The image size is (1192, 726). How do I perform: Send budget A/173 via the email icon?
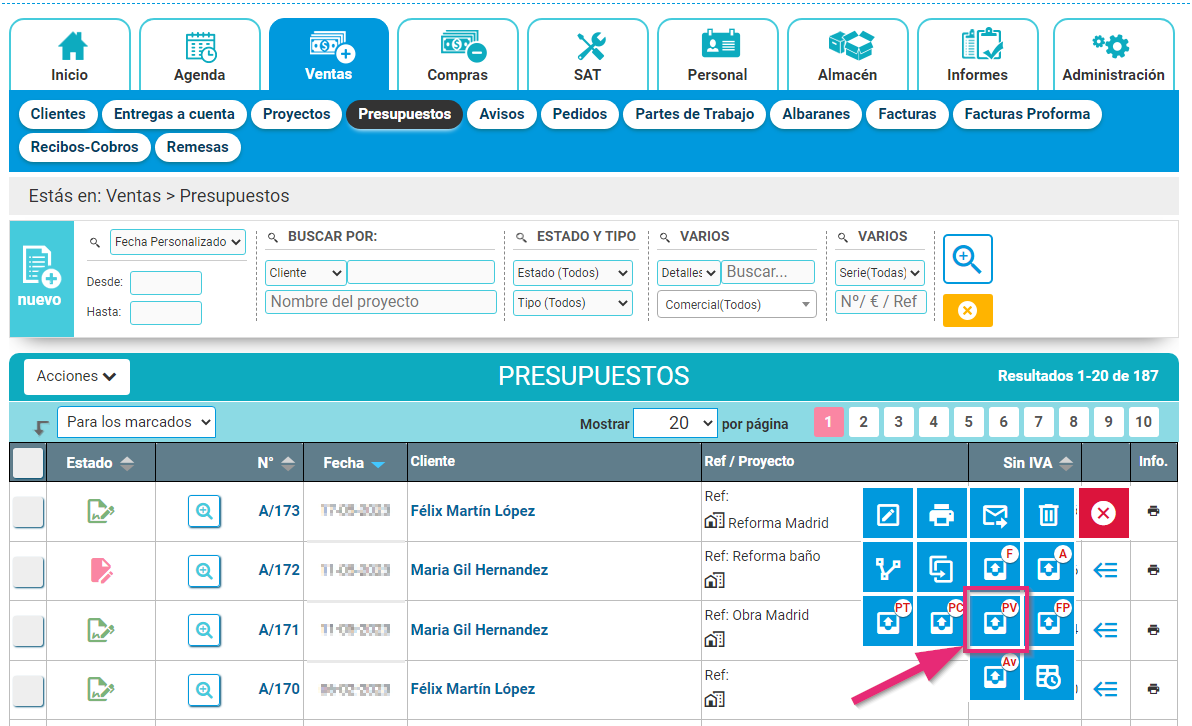pos(995,512)
